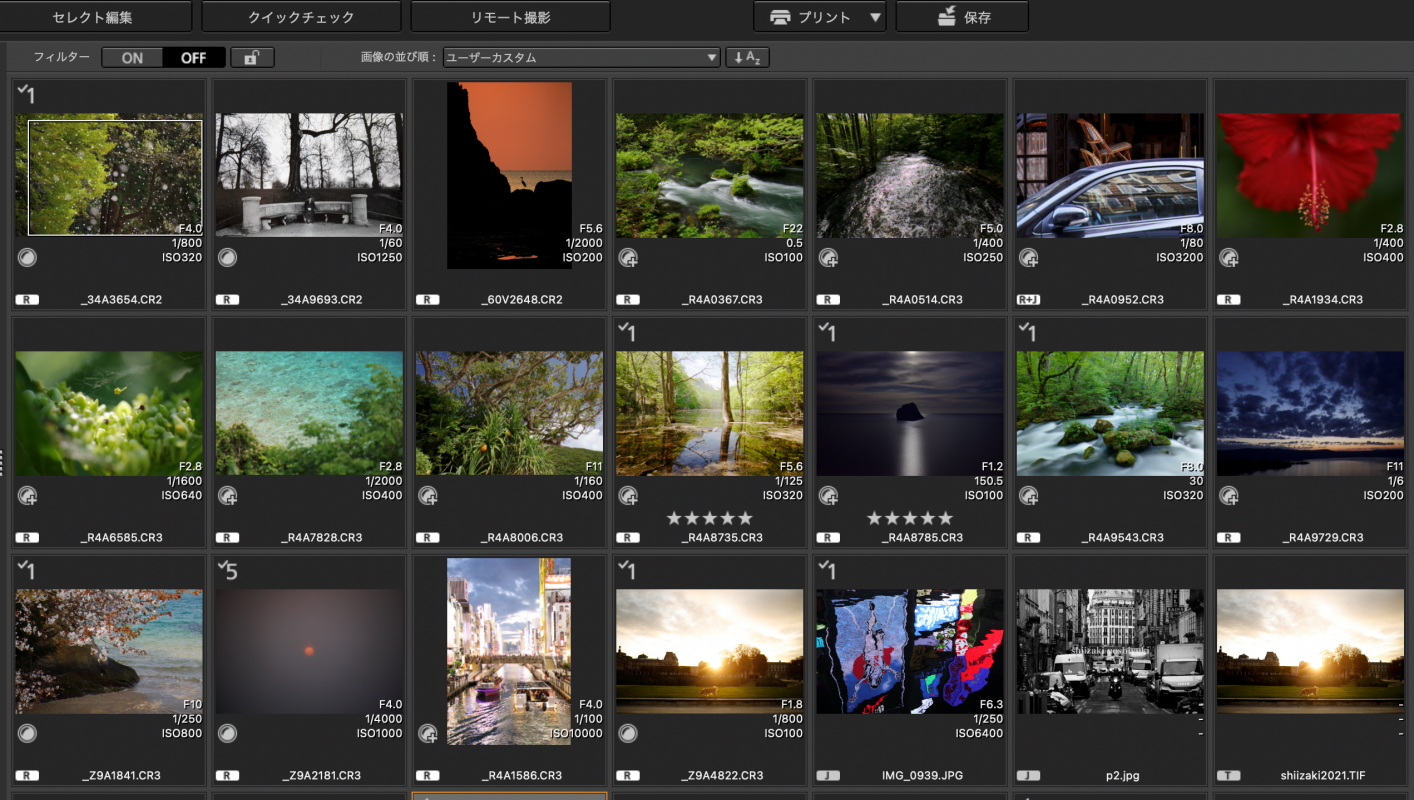Select the red hibiscus thumbnail _R4A1934.CR3
Image resolution: width=1414 pixels, height=800 pixels.
pyautogui.click(x=1308, y=175)
